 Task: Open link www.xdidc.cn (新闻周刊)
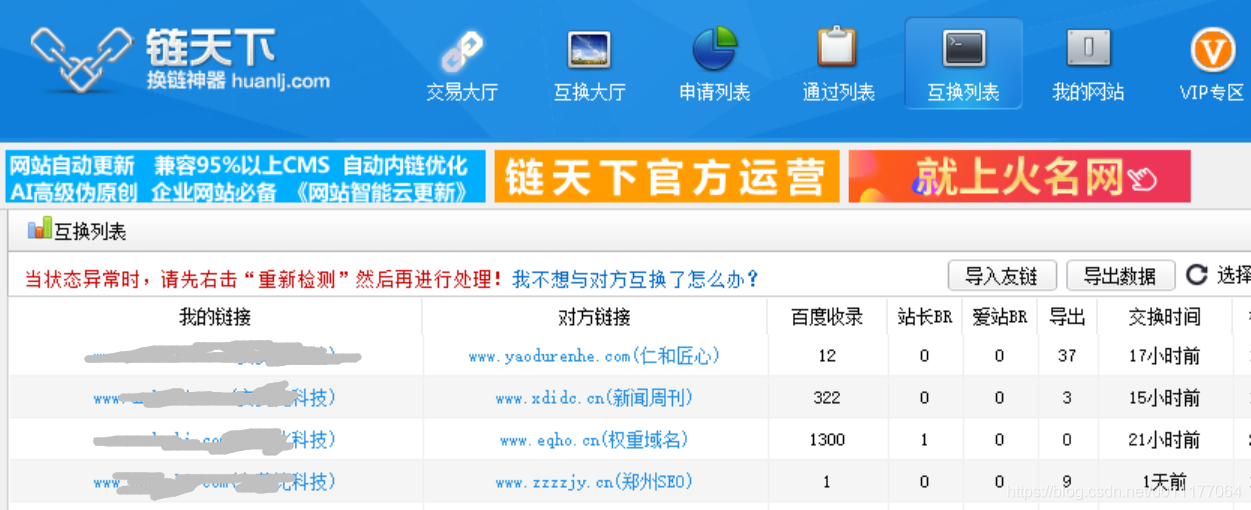click(x=594, y=398)
